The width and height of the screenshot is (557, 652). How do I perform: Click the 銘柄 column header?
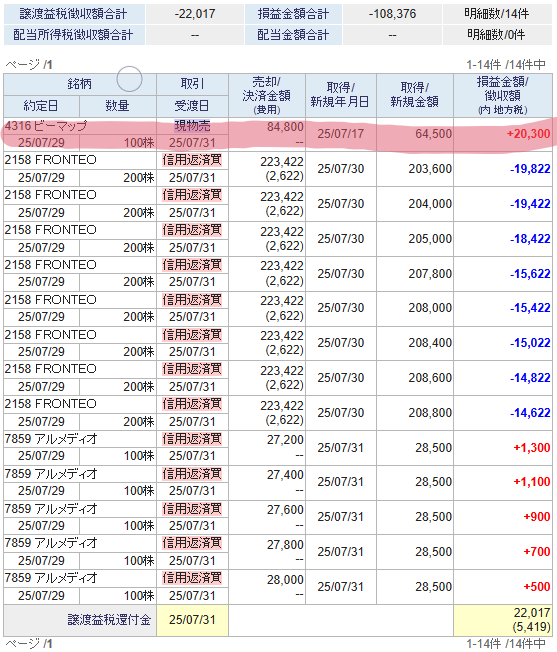pos(79,84)
